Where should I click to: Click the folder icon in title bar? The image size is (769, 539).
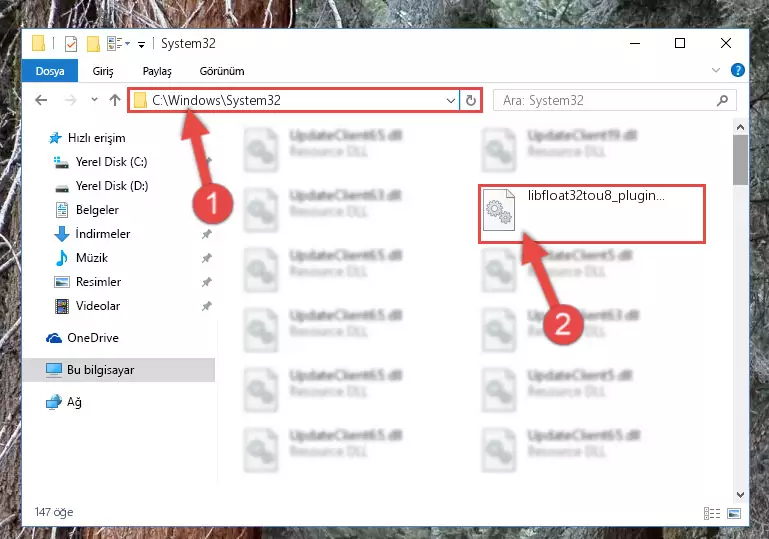[x=39, y=43]
